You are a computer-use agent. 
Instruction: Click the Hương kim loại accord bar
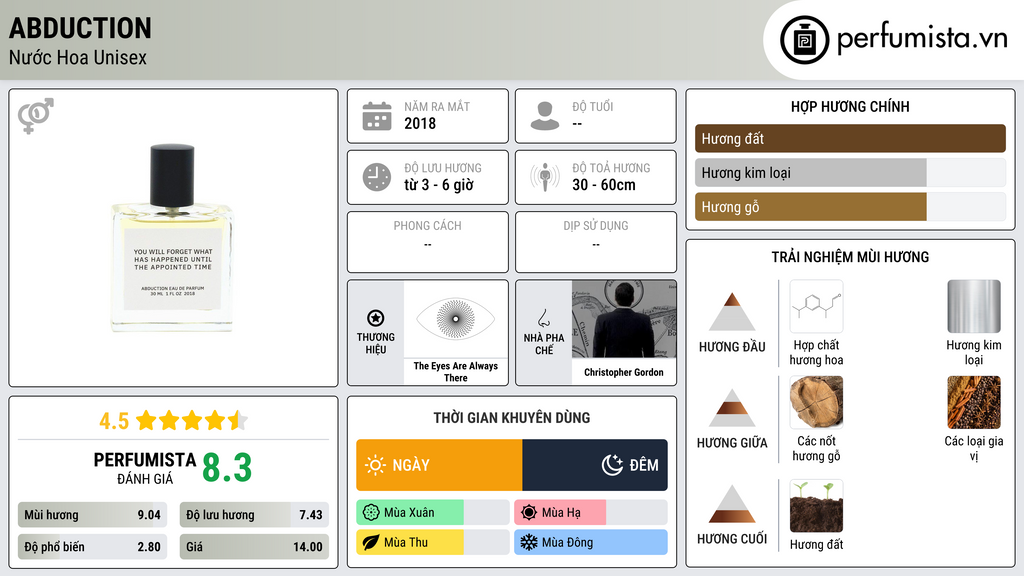click(850, 172)
